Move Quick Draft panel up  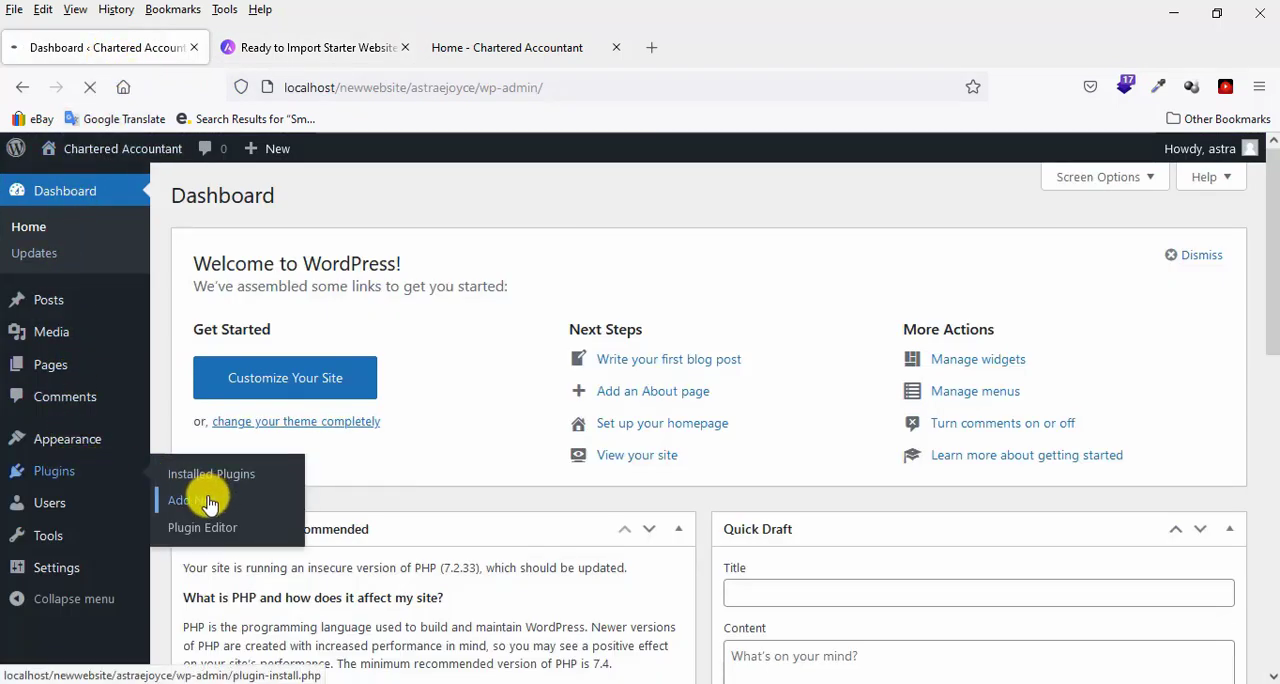click(x=1176, y=529)
